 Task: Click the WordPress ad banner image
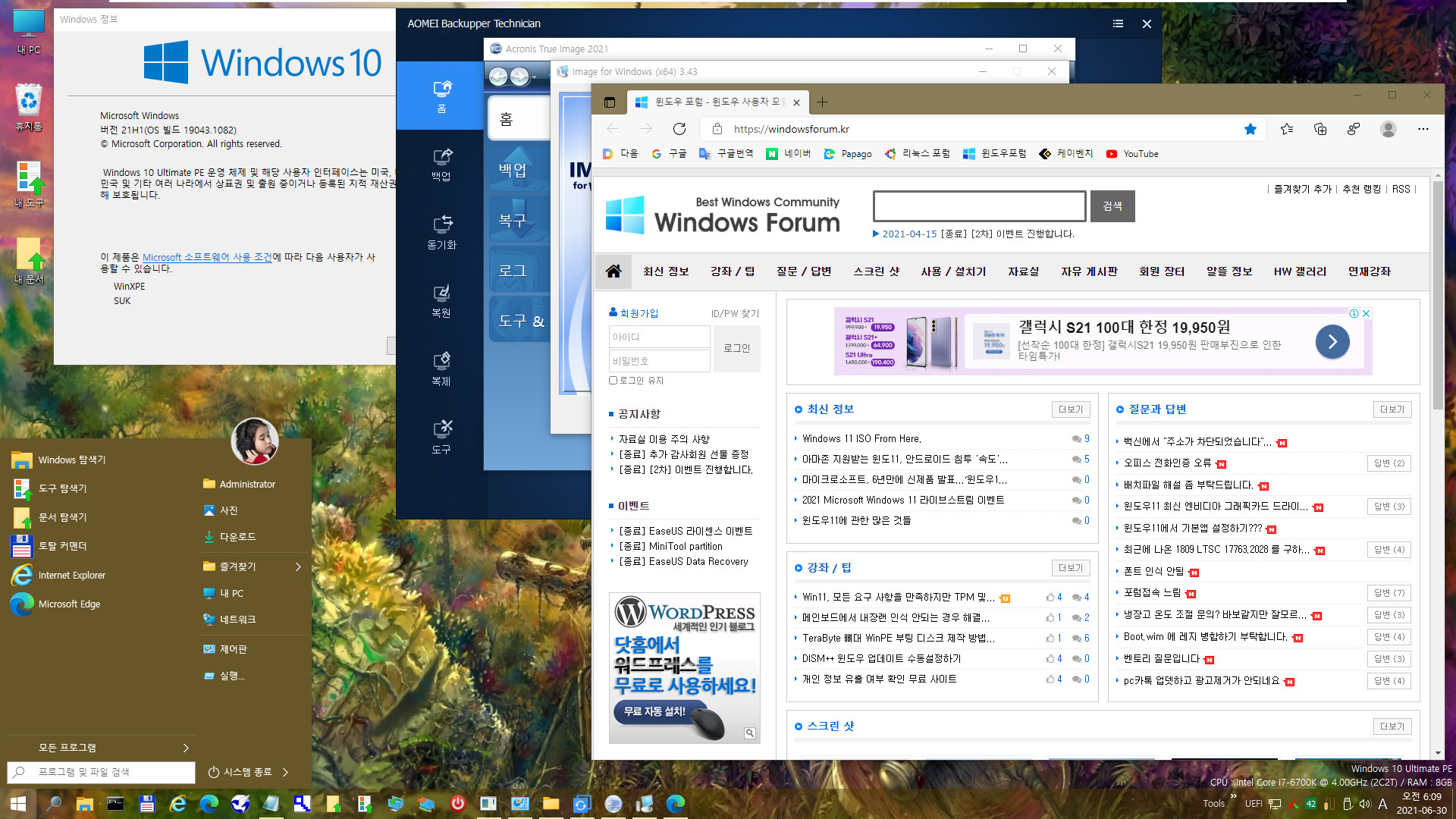[x=685, y=667]
